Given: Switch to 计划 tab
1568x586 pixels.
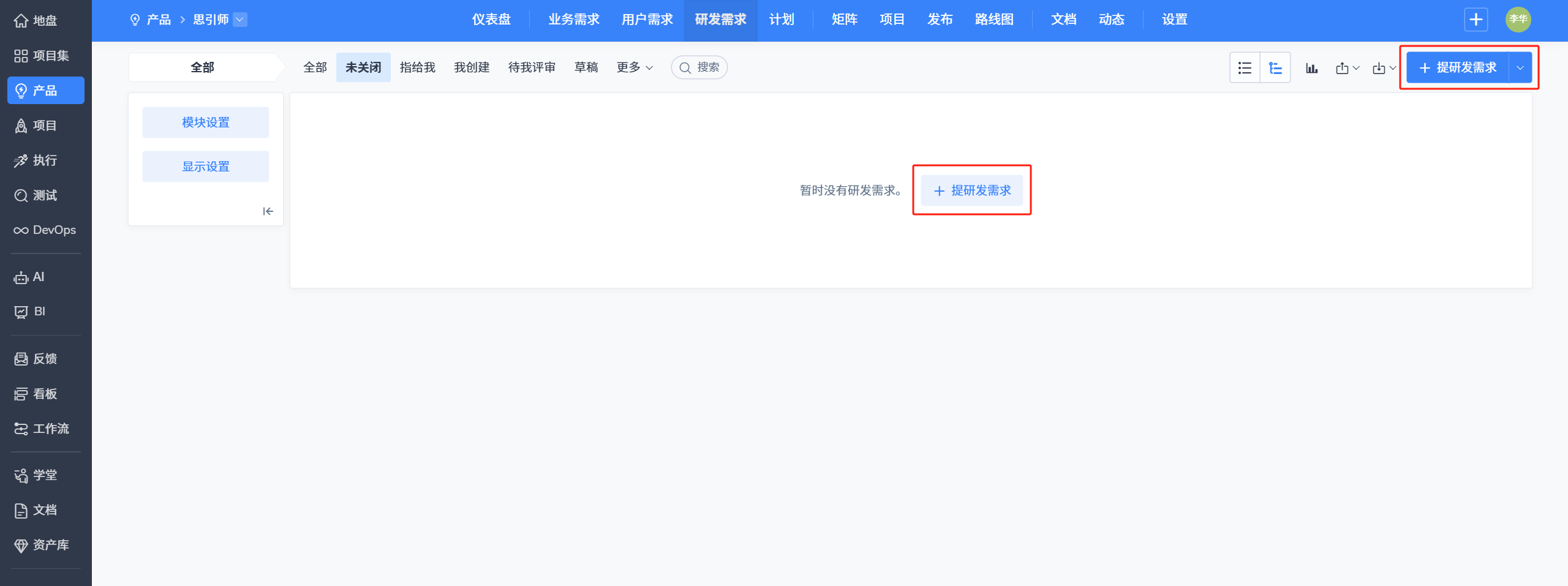Looking at the screenshot, I should point(782,20).
